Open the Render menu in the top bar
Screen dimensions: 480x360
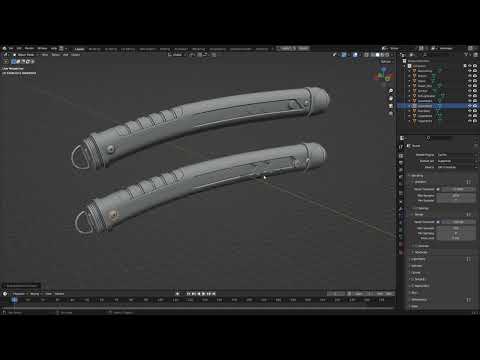point(30,49)
